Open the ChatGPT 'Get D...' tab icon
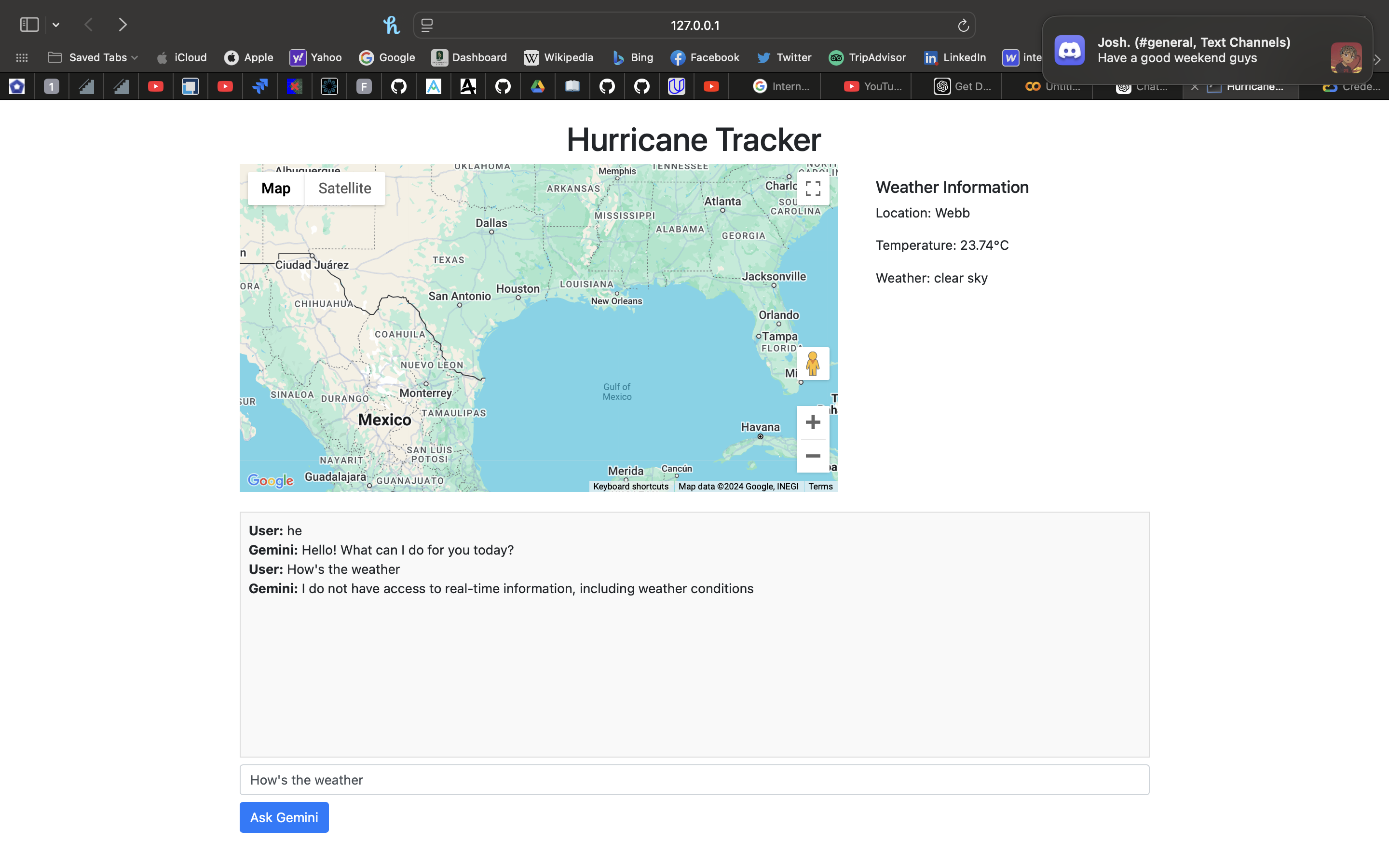This screenshot has height=868, width=1389. click(943, 86)
